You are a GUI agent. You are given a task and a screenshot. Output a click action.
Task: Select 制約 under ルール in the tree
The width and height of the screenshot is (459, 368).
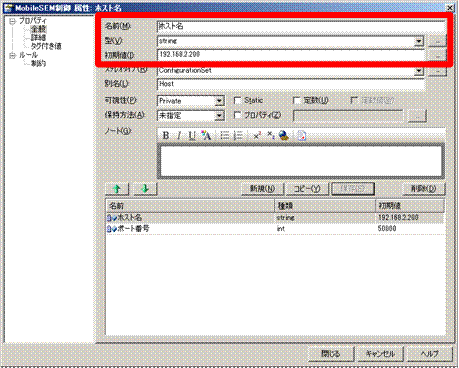point(38,63)
